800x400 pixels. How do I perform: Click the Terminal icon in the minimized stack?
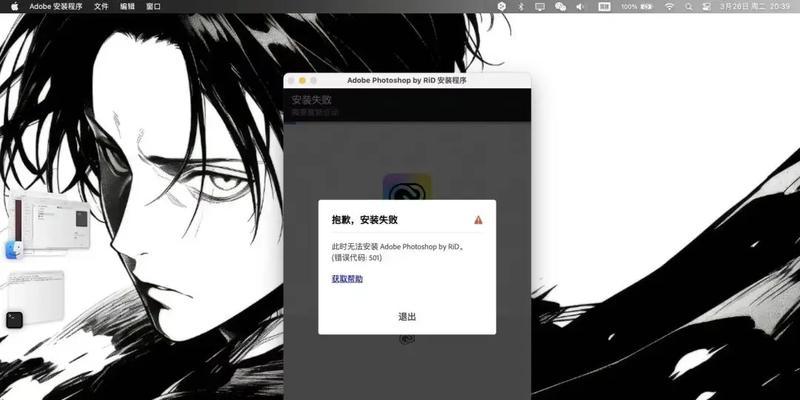click(x=14, y=320)
